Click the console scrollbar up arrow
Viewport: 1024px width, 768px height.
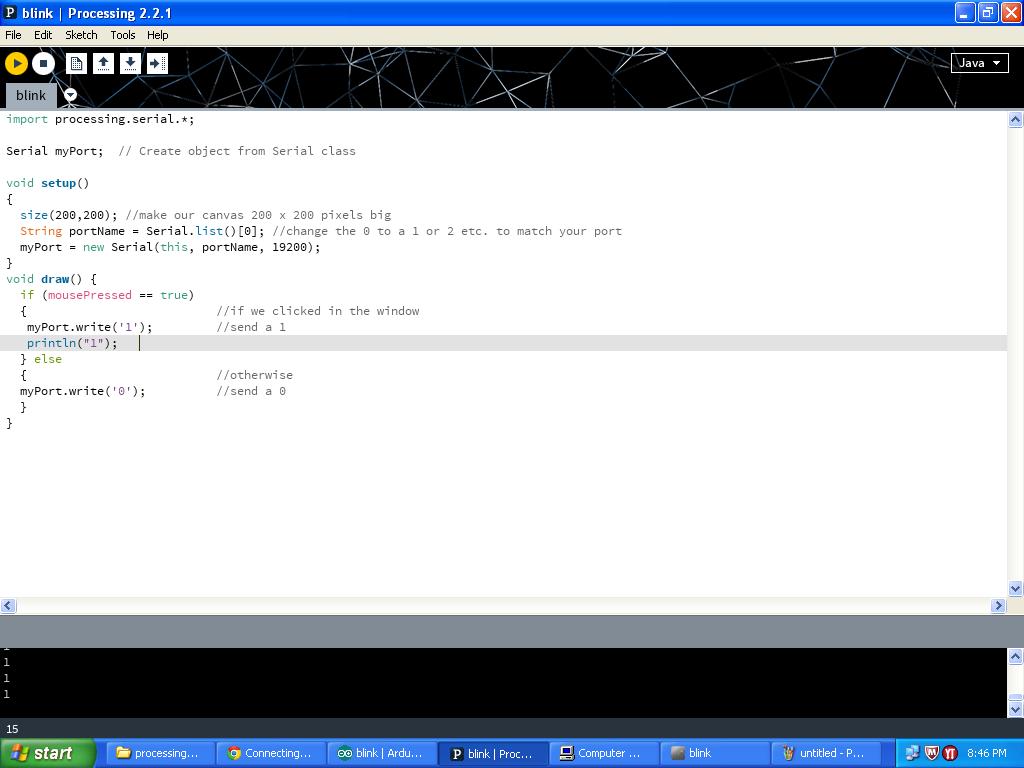click(x=1015, y=656)
